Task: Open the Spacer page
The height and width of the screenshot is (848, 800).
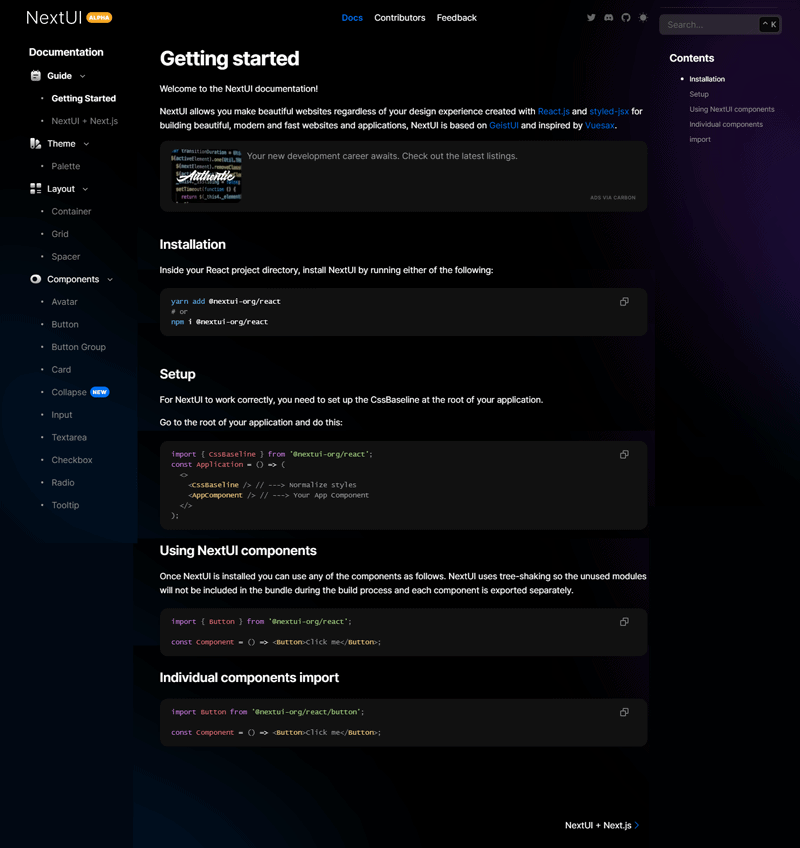Action: pos(65,257)
